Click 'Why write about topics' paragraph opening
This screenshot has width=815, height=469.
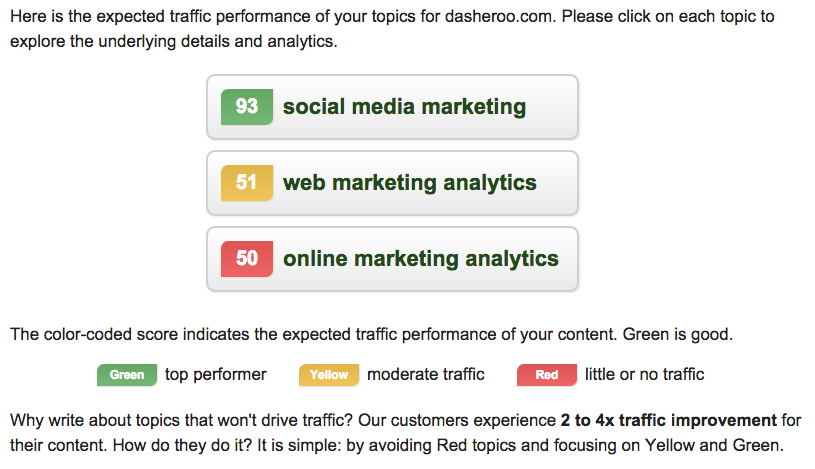coord(100,420)
